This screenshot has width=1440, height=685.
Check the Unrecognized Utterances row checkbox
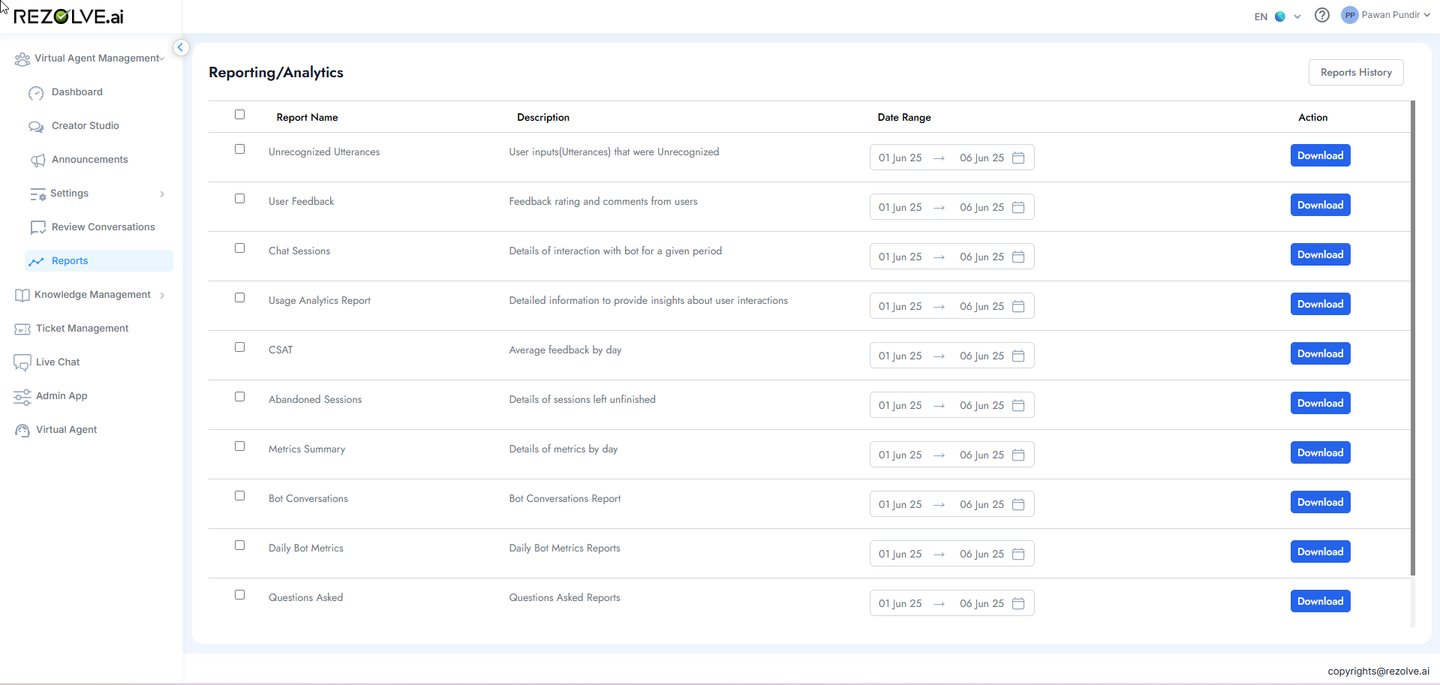click(x=239, y=149)
